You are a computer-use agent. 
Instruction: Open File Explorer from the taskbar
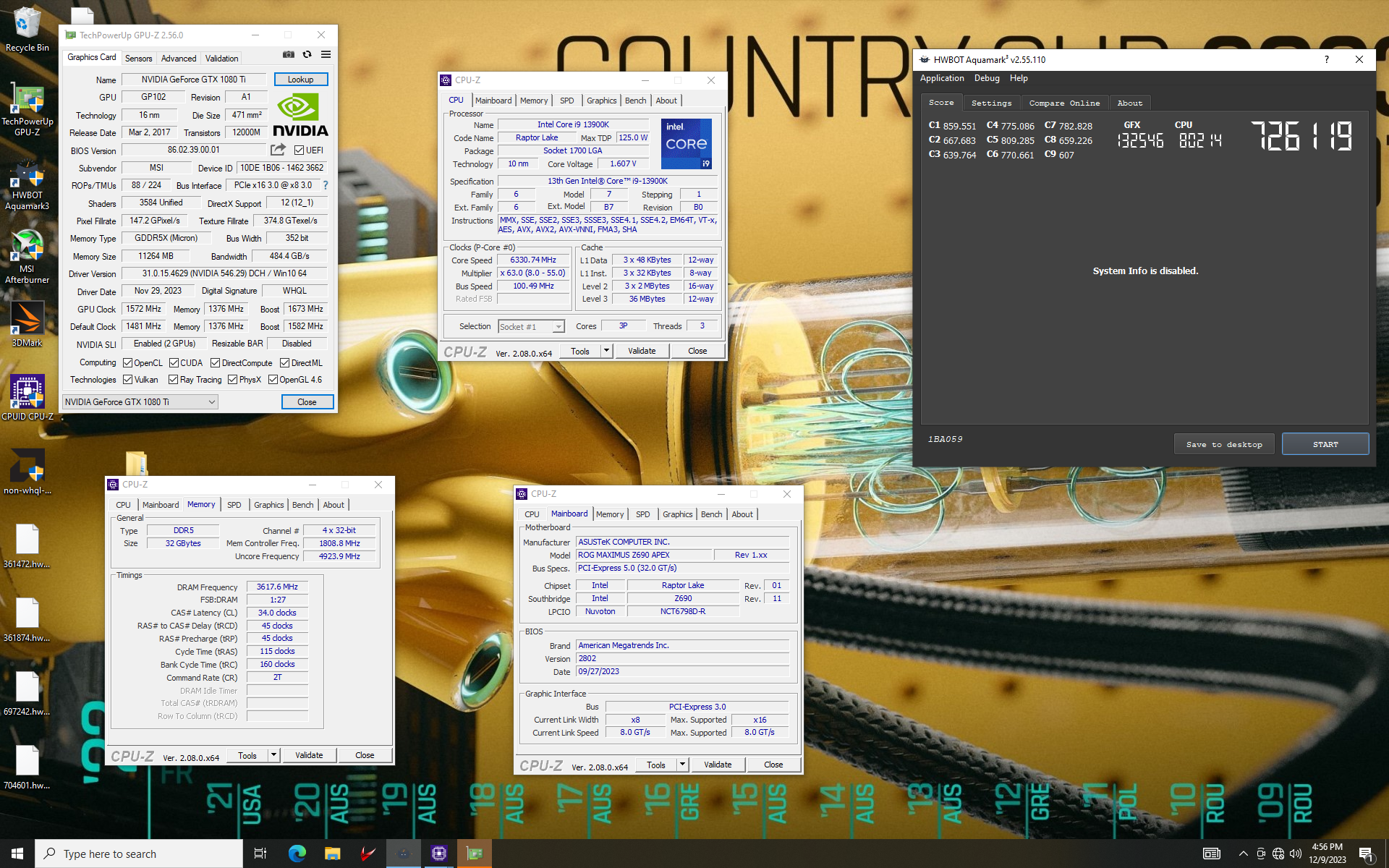[x=332, y=854]
